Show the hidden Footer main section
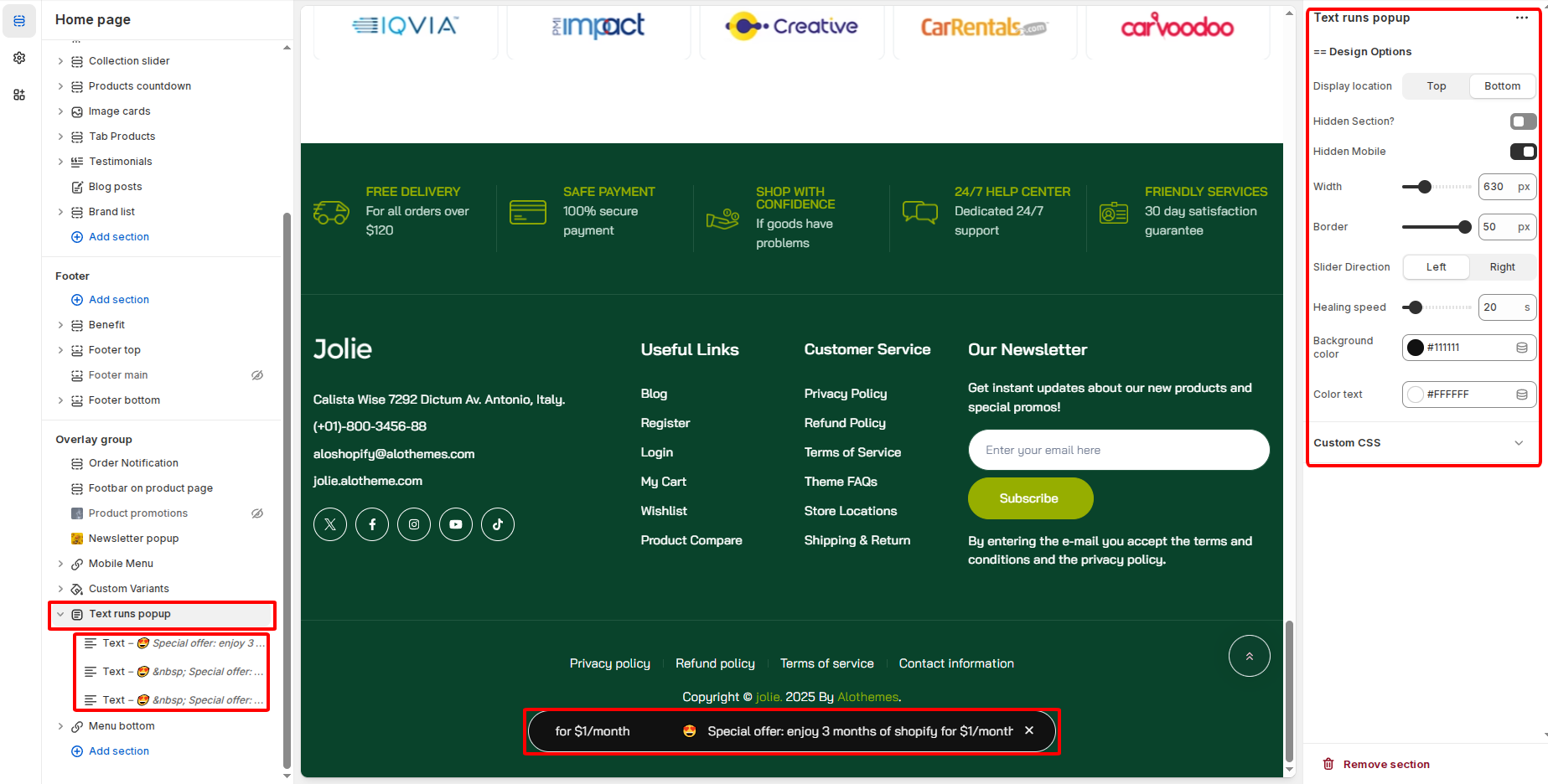This screenshot has height=784, width=1548. click(x=257, y=375)
